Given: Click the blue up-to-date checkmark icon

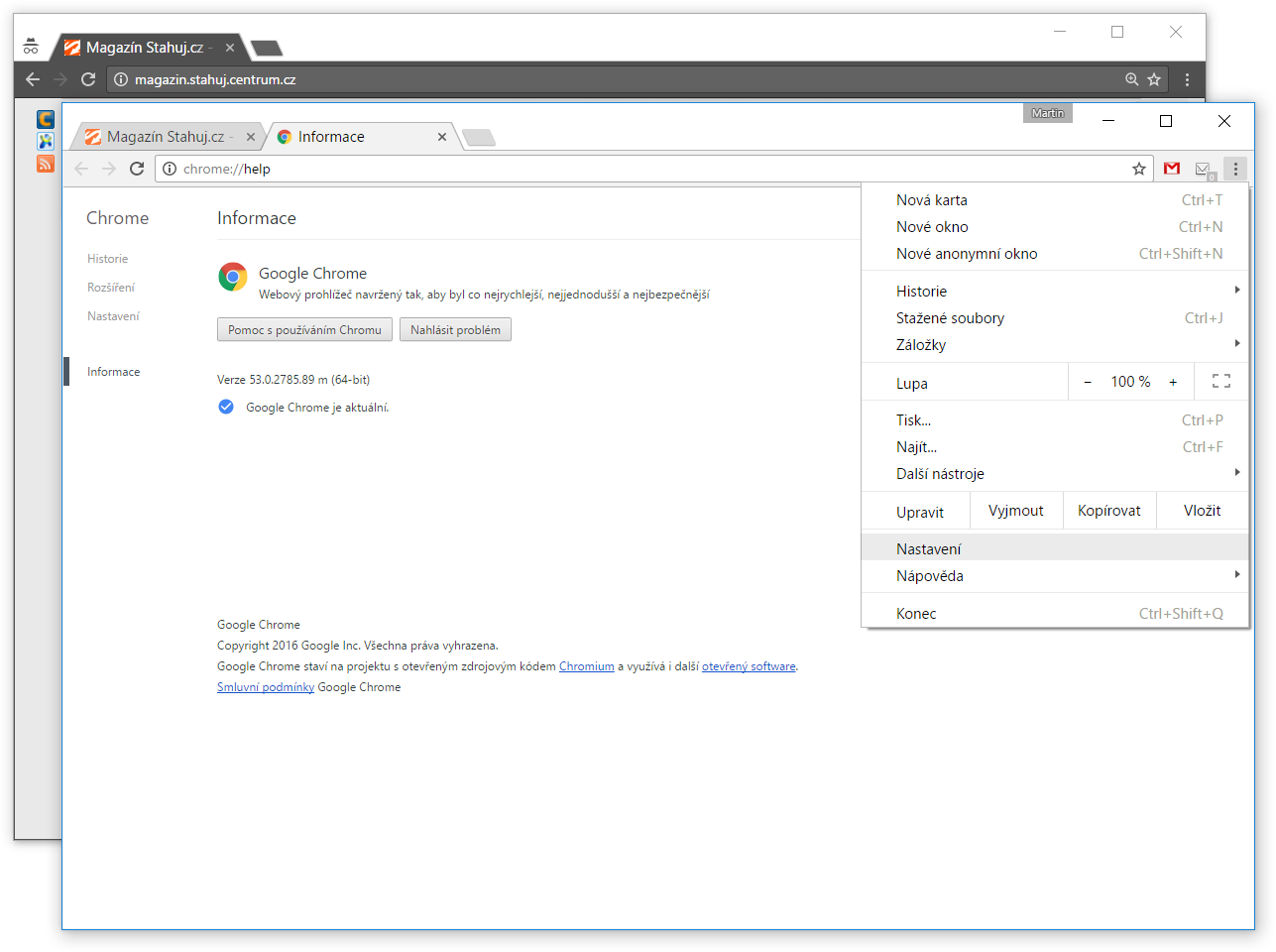Looking at the screenshot, I should click(226, 407).
